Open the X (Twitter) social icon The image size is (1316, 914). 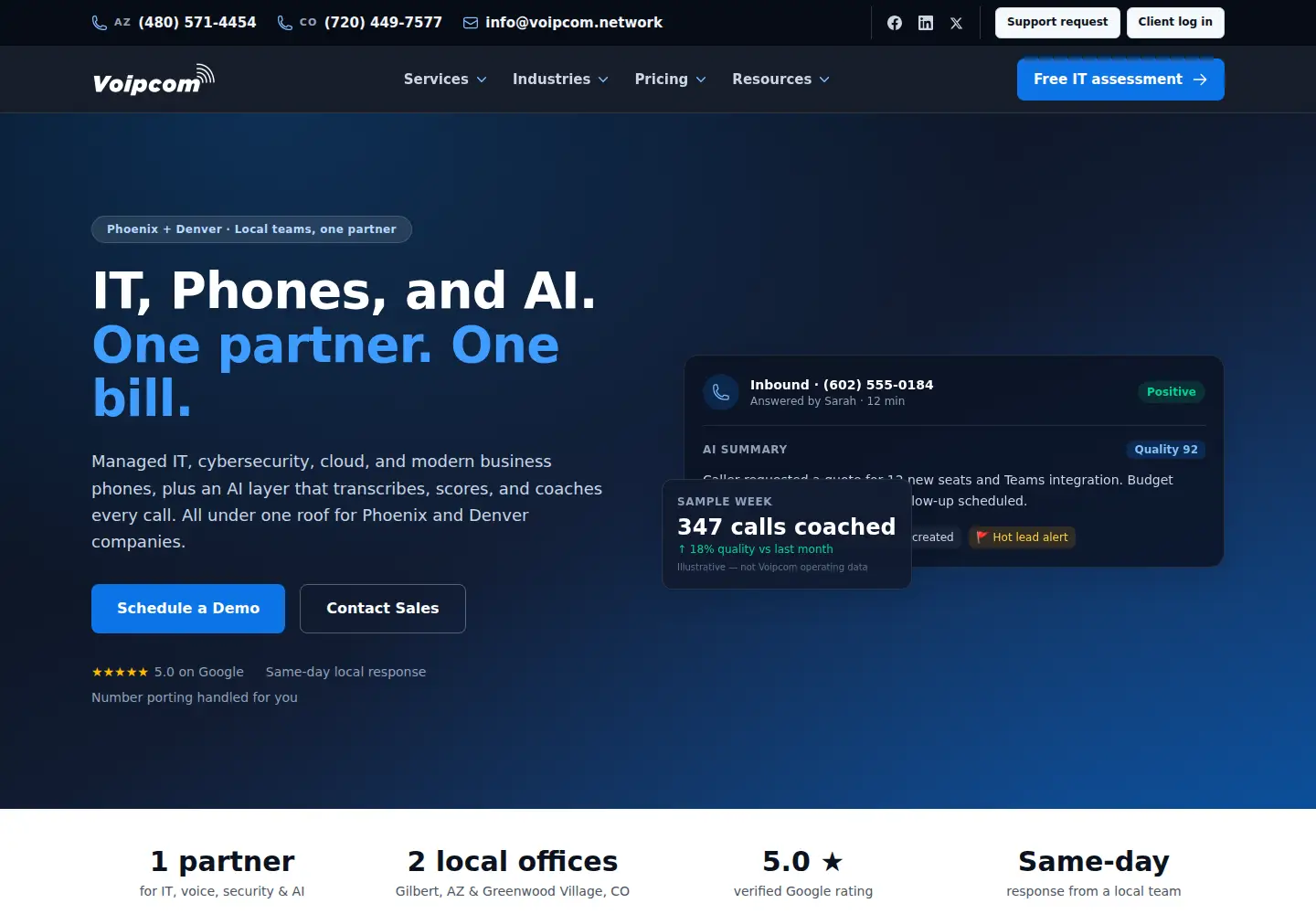tap(956, 23)
